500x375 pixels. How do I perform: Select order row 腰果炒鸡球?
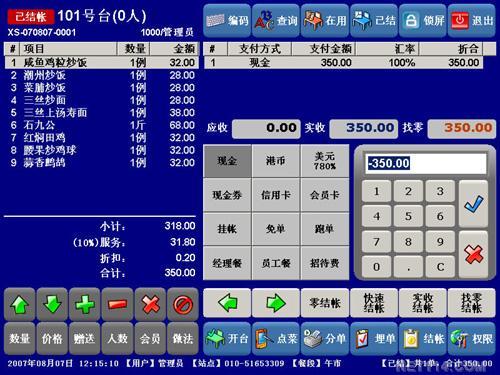point(102,150)
